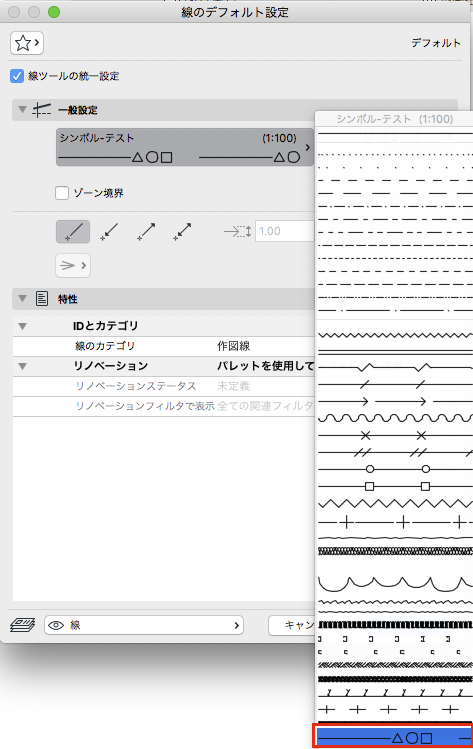Open the favorites star button
473x749 pixels.
pyautogui.click(x=27, y=43)
